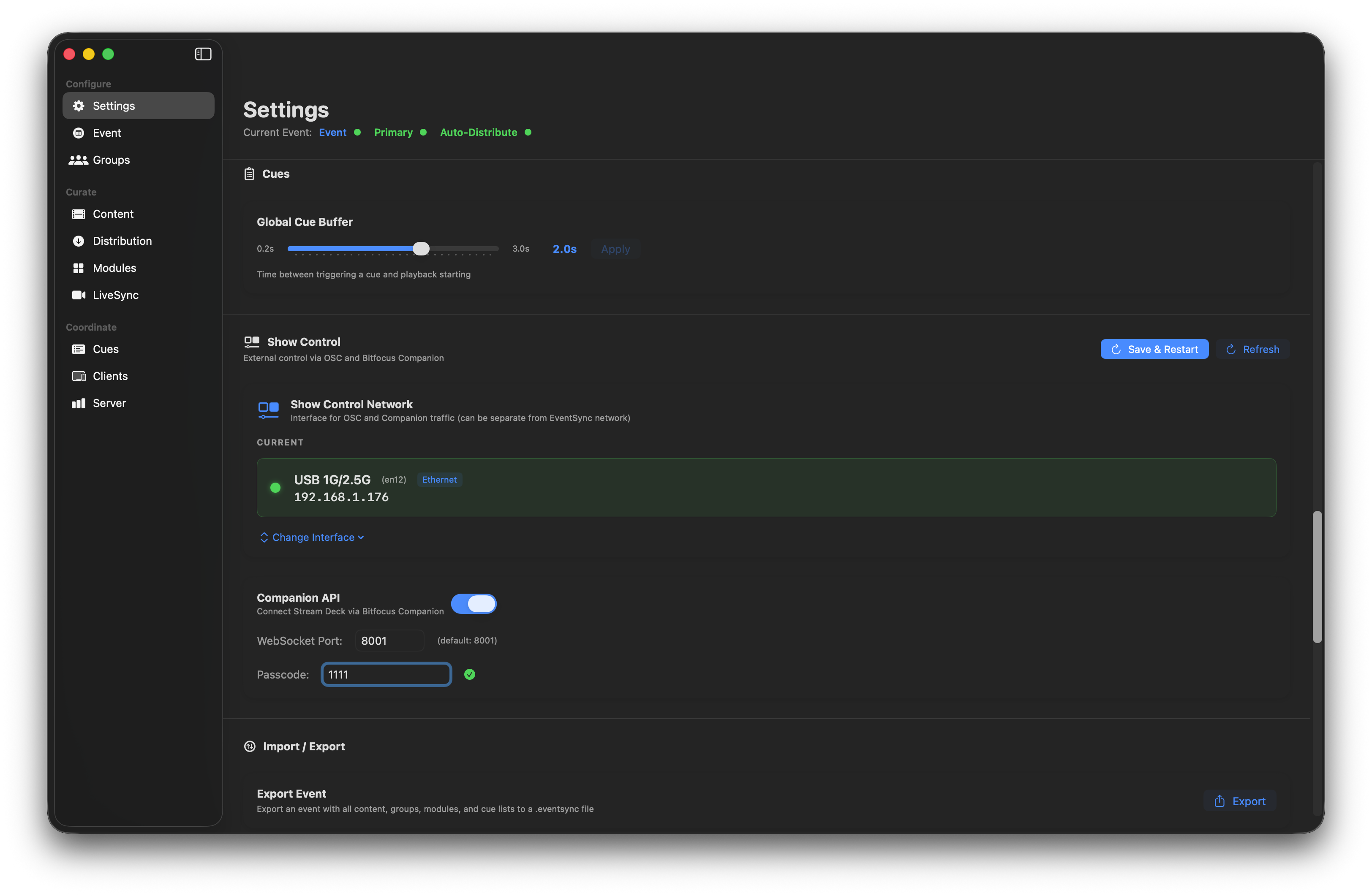This screenshot has height=896, width=1372.
Task: Click the 192.168.1.176 IP address
Action: (341, 497)
